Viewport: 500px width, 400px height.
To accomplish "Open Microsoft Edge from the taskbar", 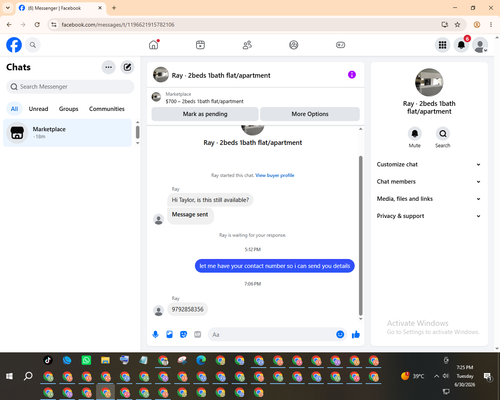I will point(201,360).
